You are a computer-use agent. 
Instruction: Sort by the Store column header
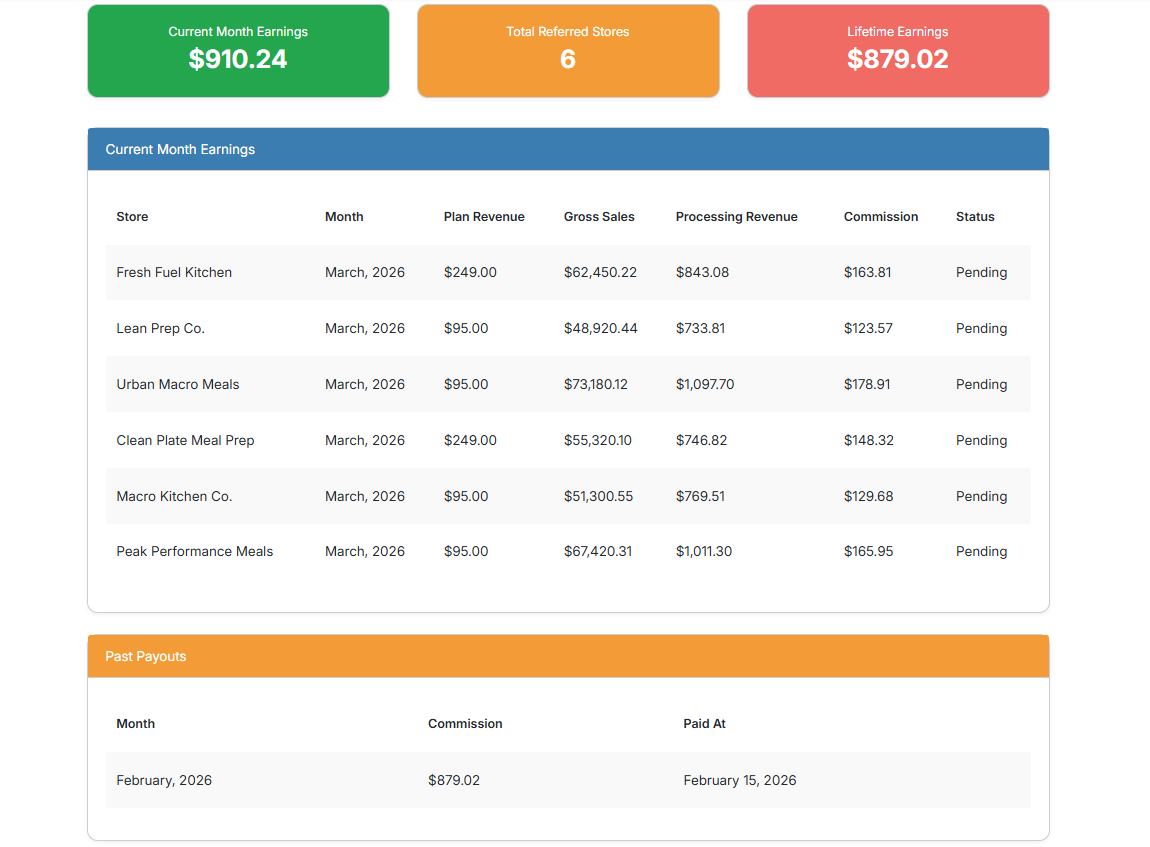click(132, 217)
